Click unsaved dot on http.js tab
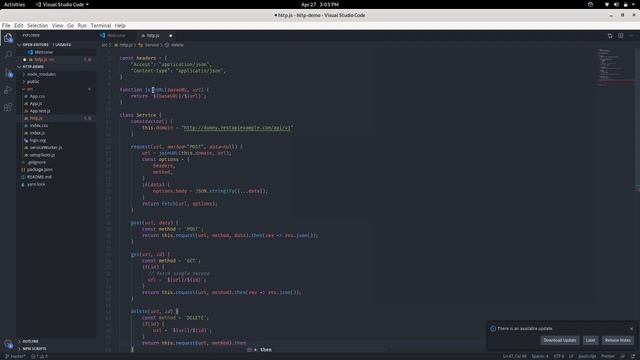The width and height of the screenshot is (640, 360). pos(171,36)
